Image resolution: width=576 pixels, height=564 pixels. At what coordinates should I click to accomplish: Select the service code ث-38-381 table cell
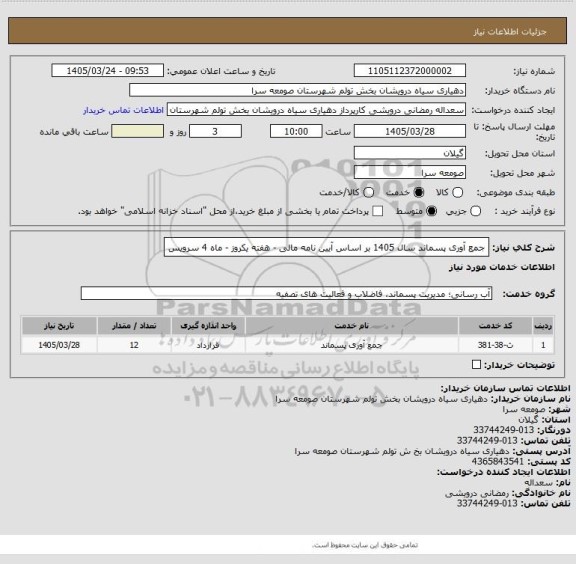pos(495,345)
